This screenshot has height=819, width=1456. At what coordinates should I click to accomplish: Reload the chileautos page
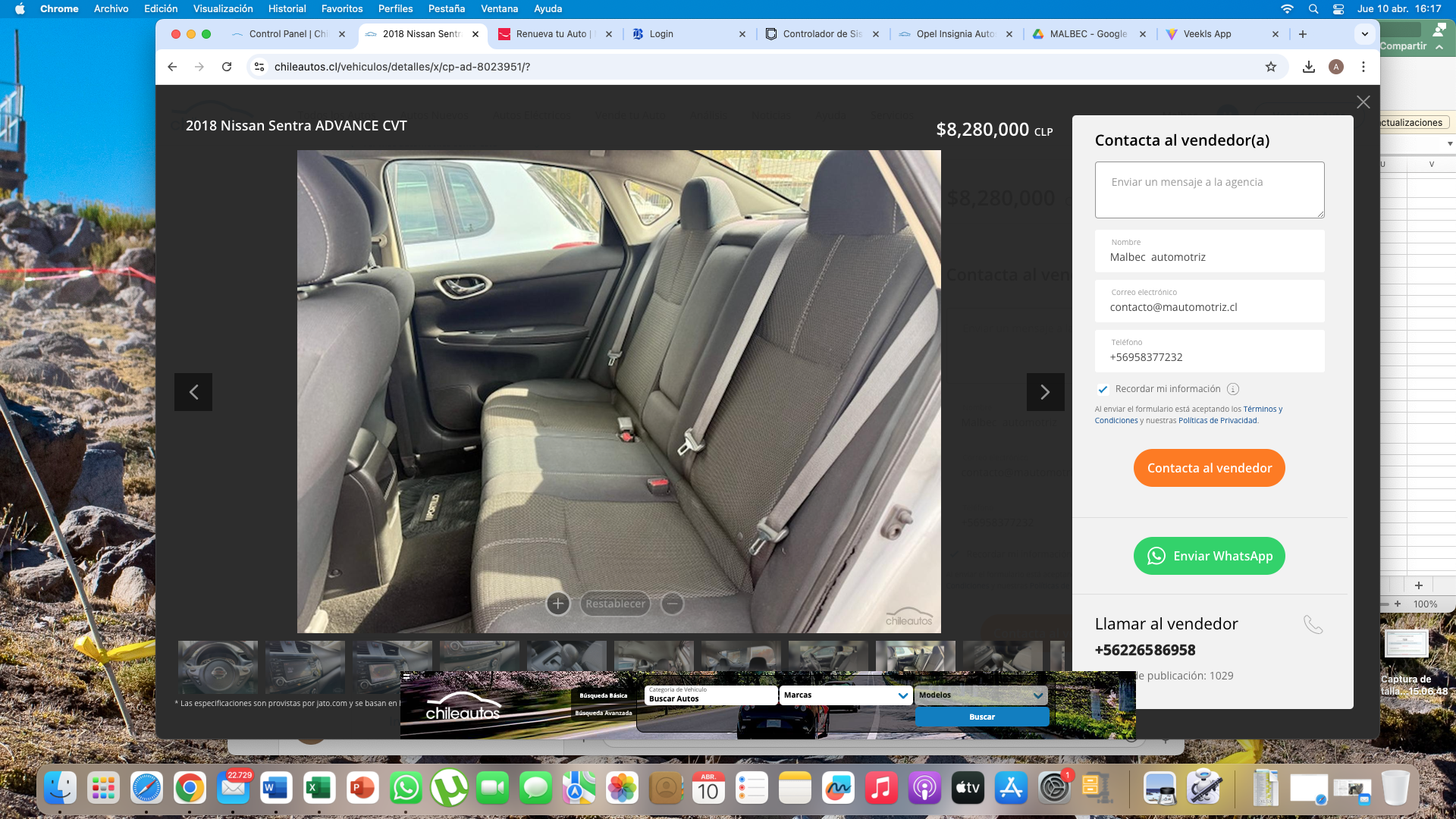click(x=227, y=67)
